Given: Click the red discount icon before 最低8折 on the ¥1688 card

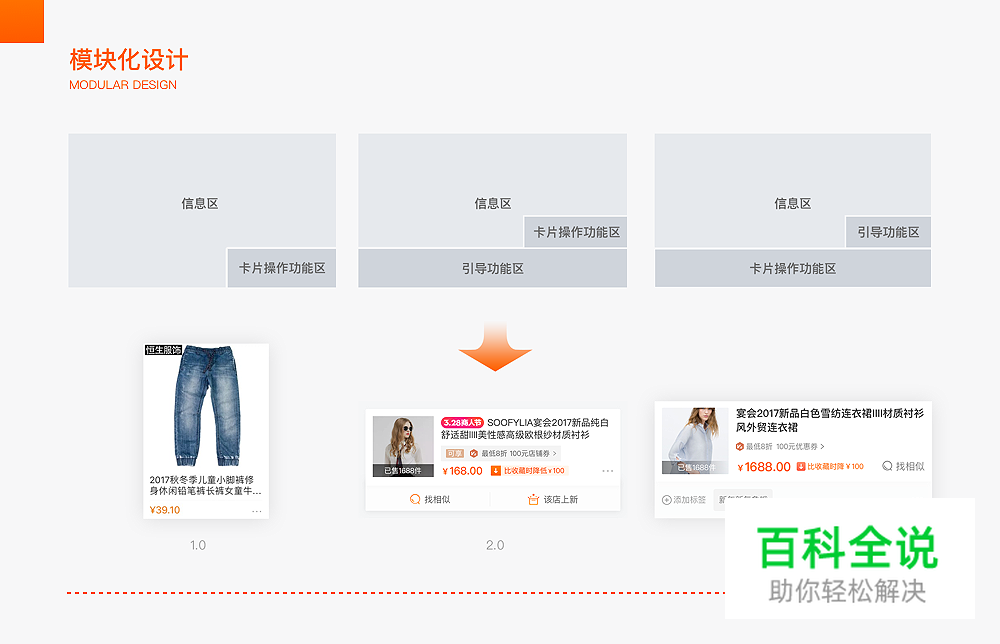Looking at the screenshot, I should 739,446.
